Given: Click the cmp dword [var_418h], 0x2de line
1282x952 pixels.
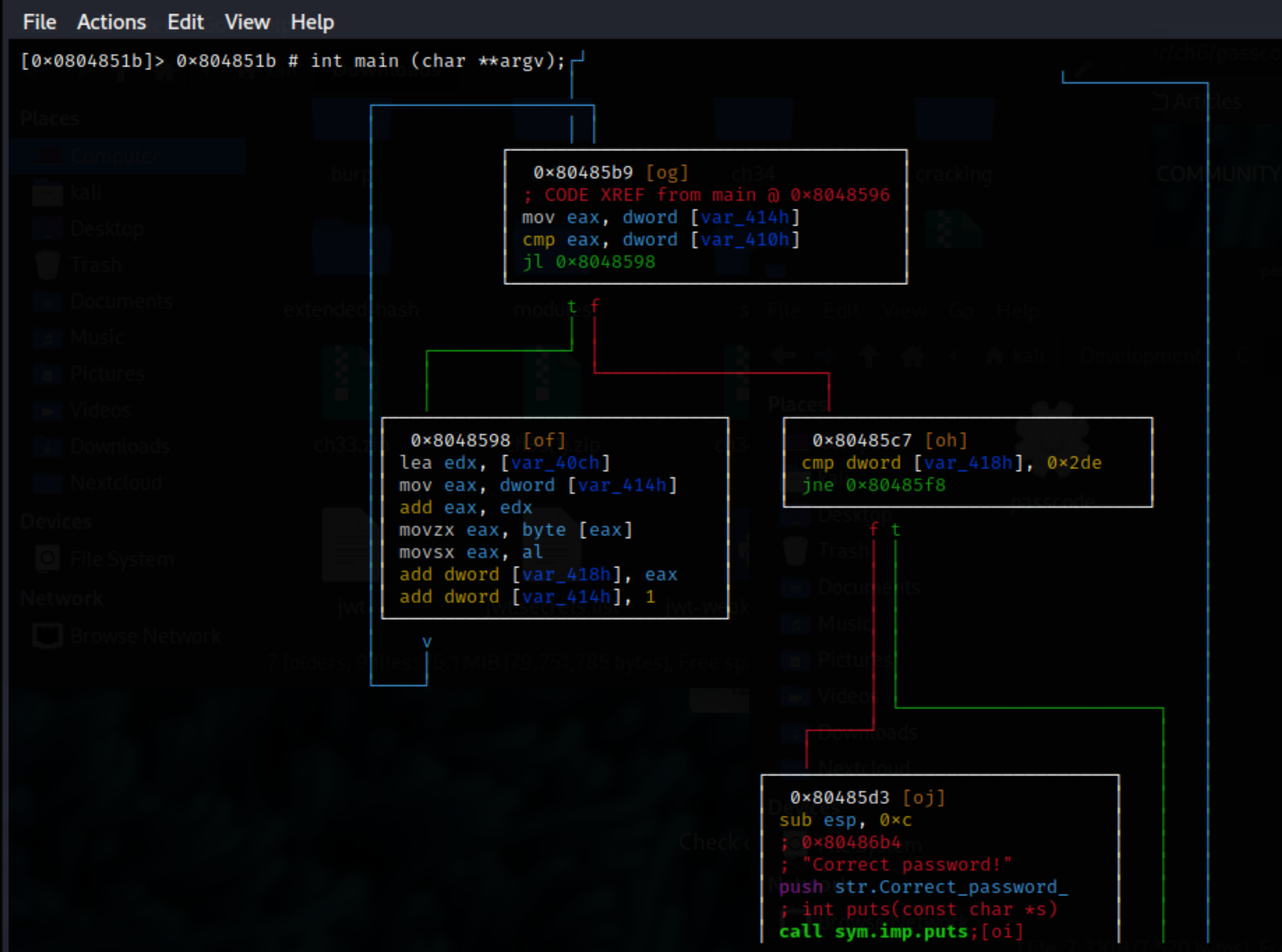Looking at the screenshot, I should (951, 463).
